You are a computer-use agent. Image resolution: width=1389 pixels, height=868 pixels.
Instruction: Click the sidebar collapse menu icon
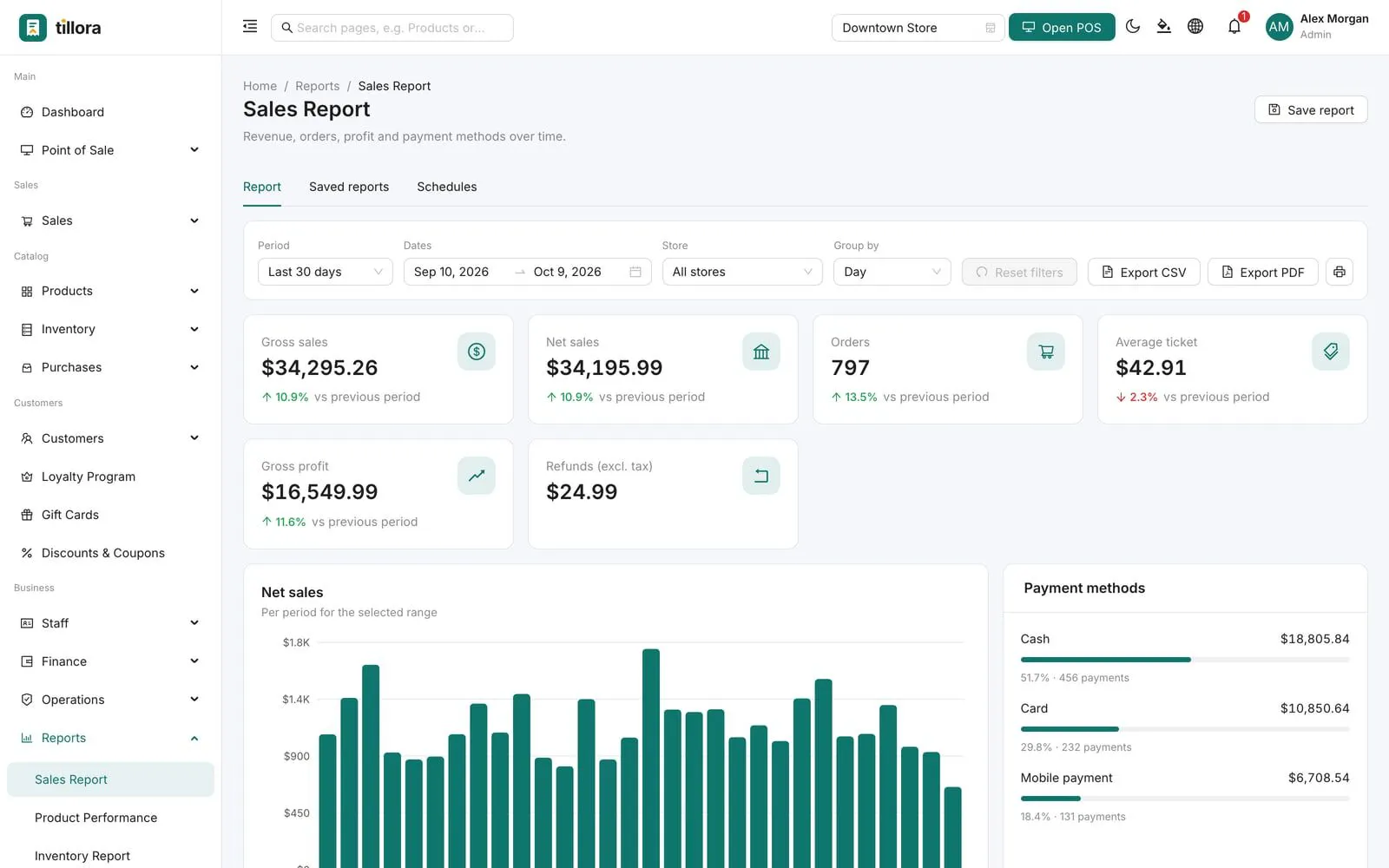[x=250, y=27]
